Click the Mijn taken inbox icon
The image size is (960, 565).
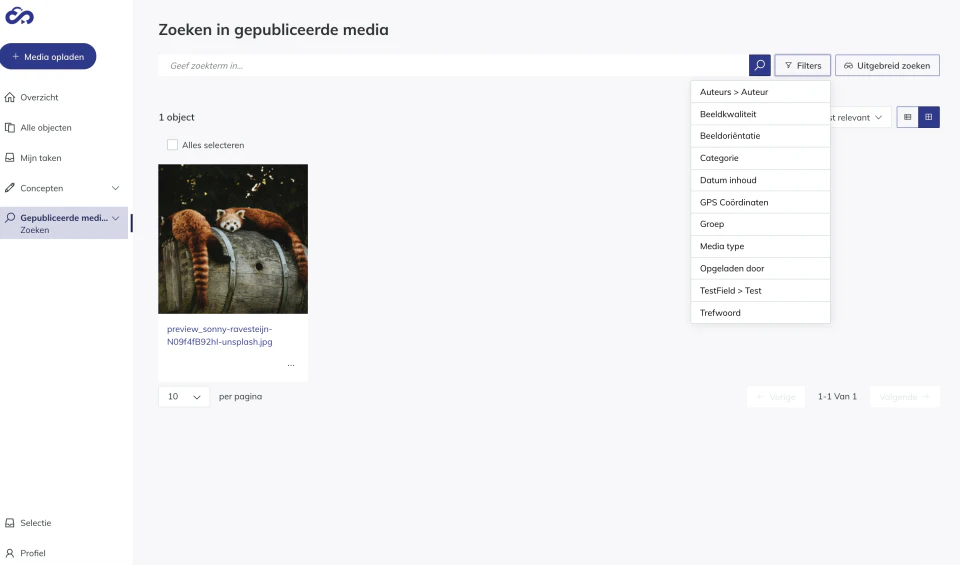click(x=10, y=157)
